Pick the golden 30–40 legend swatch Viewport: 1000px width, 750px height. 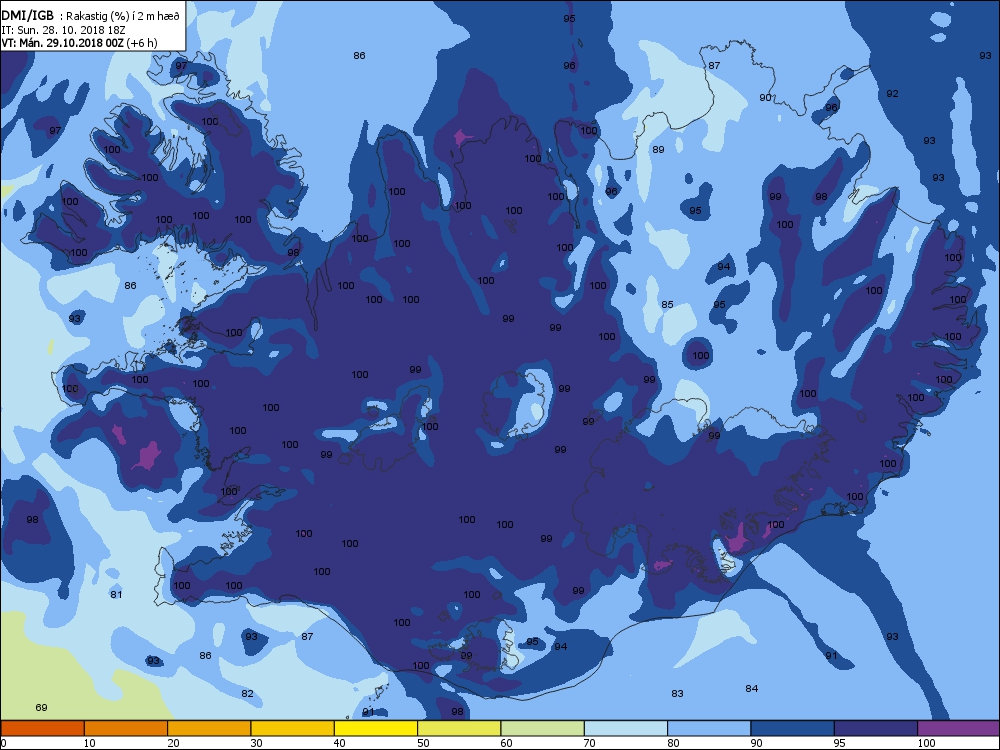[x=293, y=728]
